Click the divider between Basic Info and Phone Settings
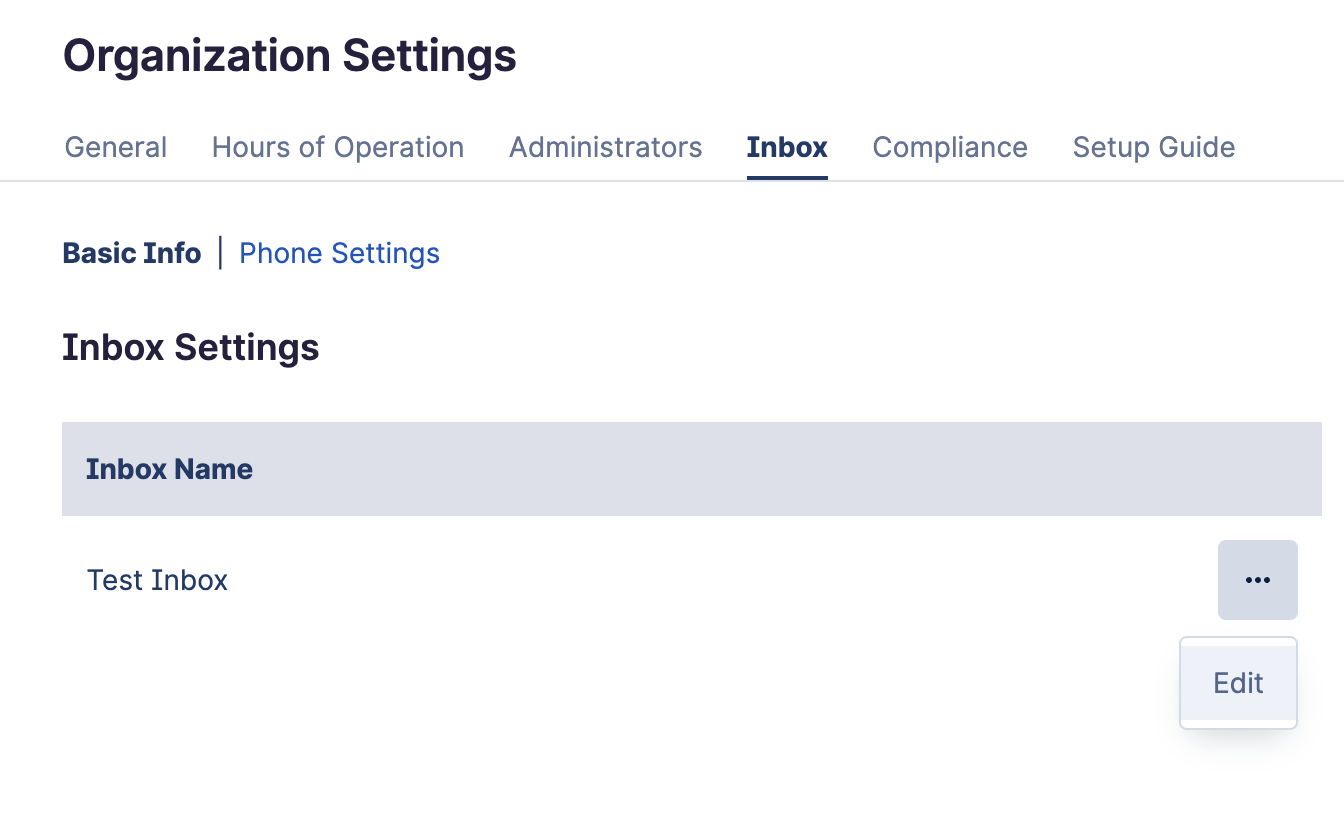 [220, 253]
